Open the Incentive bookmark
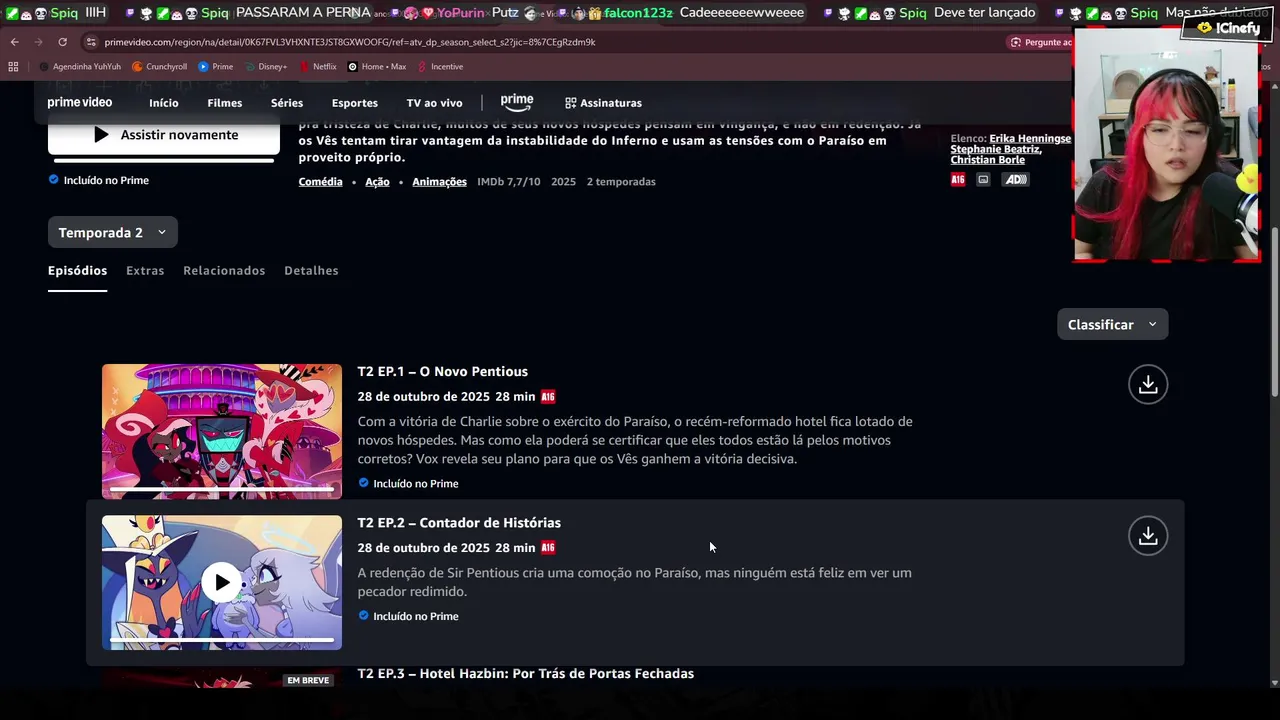 (x=440, y=67)
